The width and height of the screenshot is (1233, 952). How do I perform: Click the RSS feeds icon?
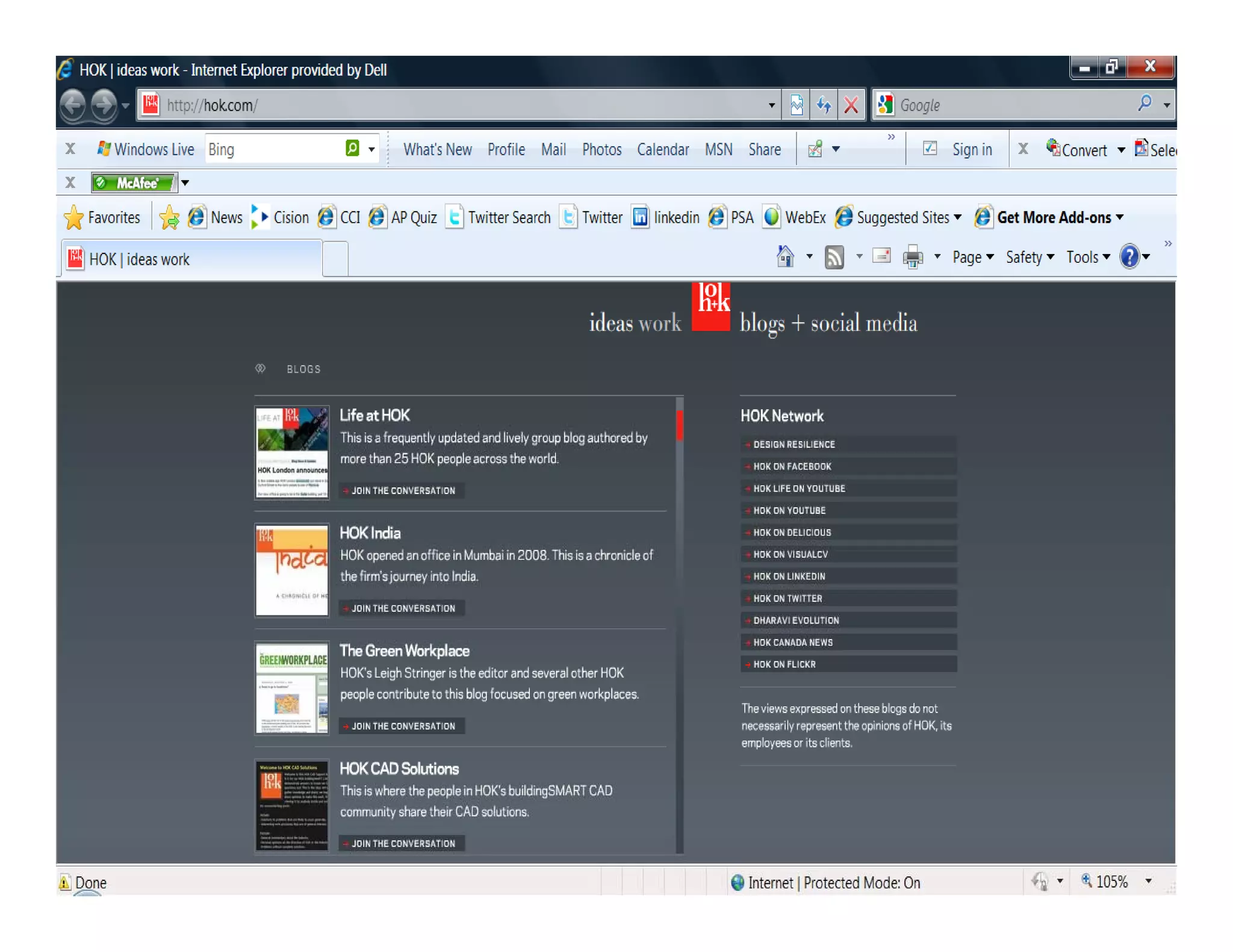click(834, 258)
